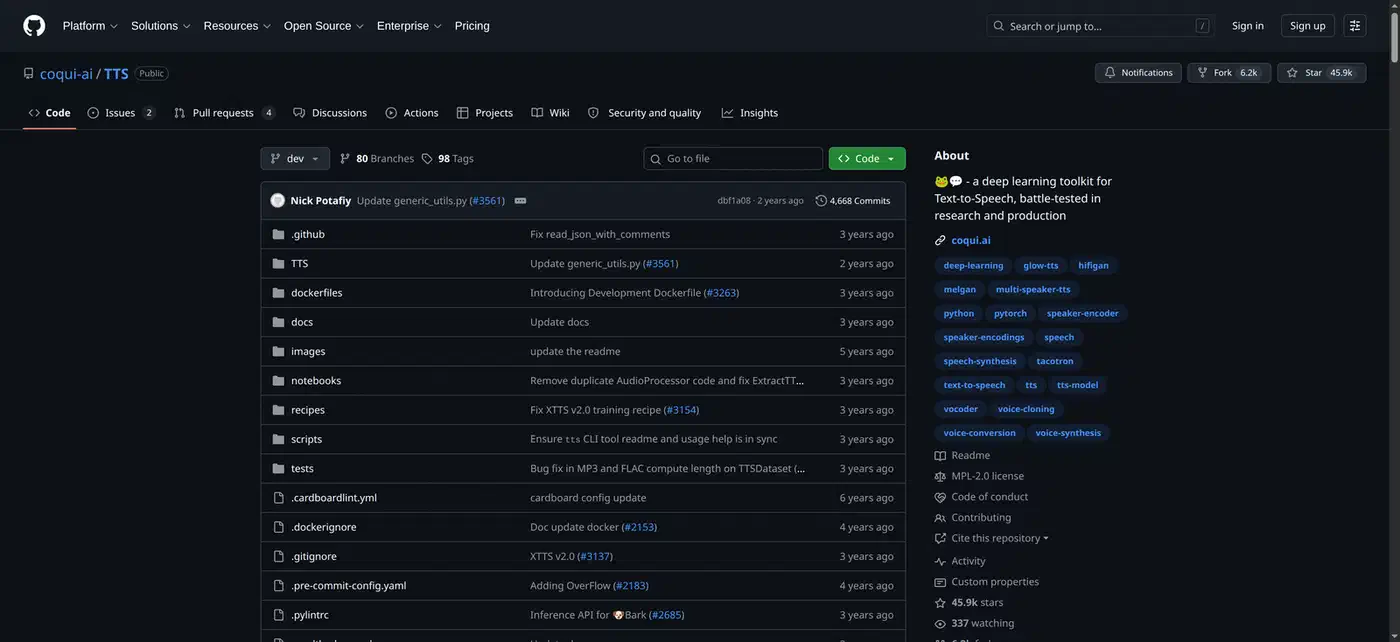The height and width of the screenshot is (642, 1400).
Task: Open the appearance settings icon in header
Action: pyautogui.click(x=1355, y=26)
